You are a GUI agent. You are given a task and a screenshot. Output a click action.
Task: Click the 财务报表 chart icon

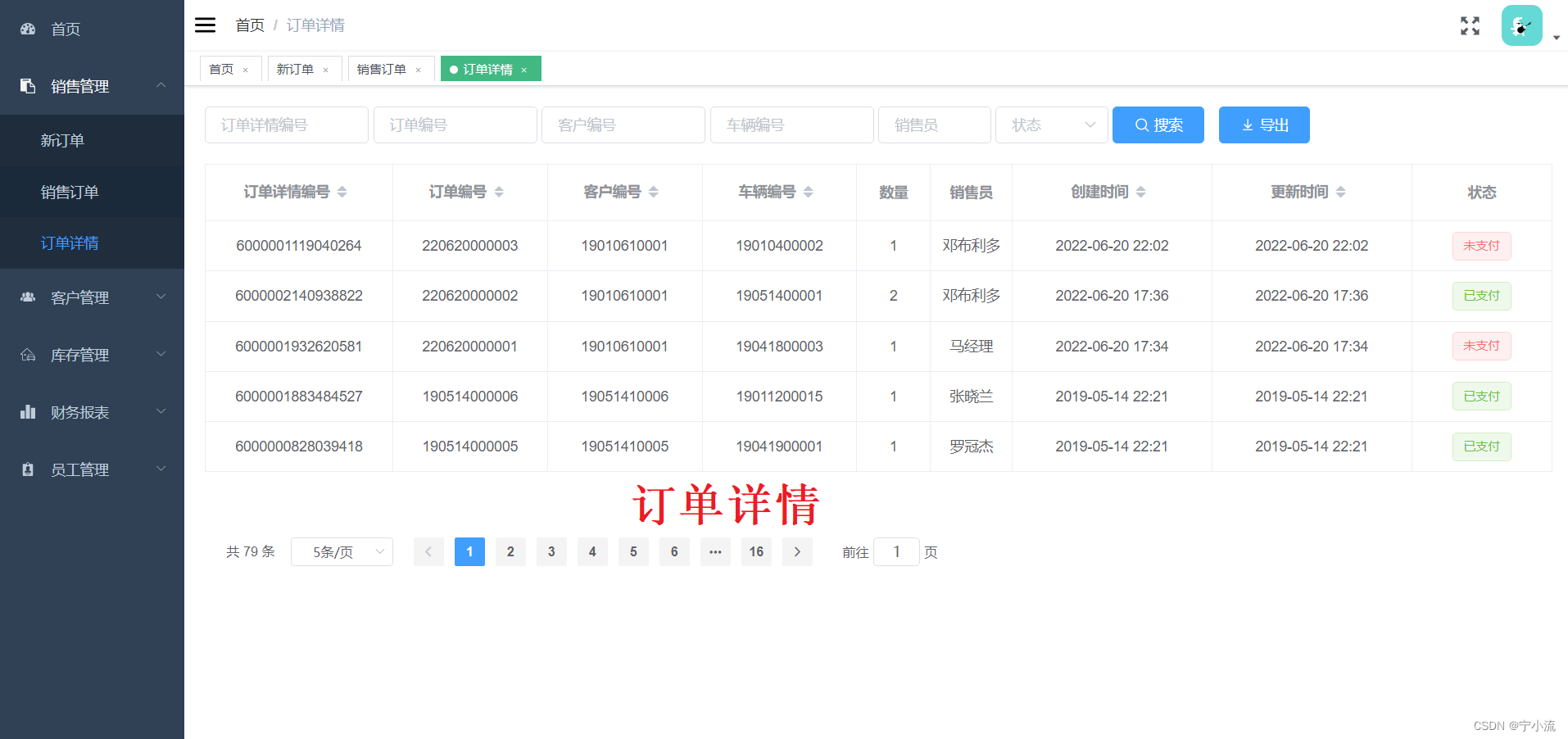point(28,412)
